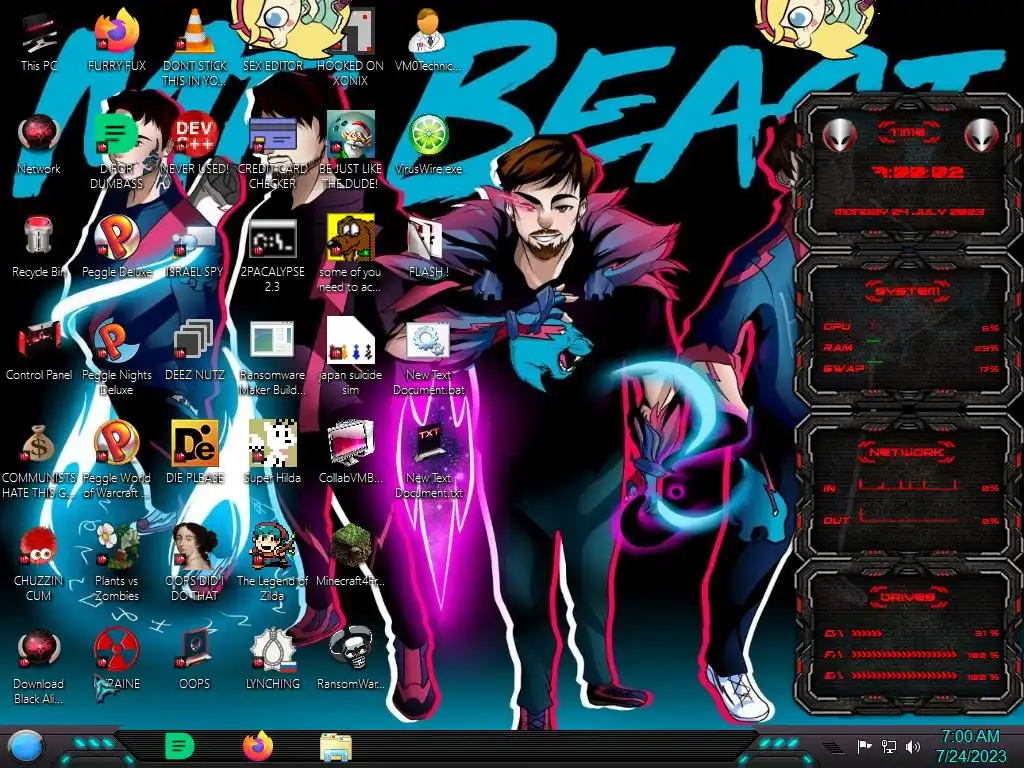Click the NETWORK gadget header
Viewport: 1024px width, 768px height.
[x=906, y=452]
